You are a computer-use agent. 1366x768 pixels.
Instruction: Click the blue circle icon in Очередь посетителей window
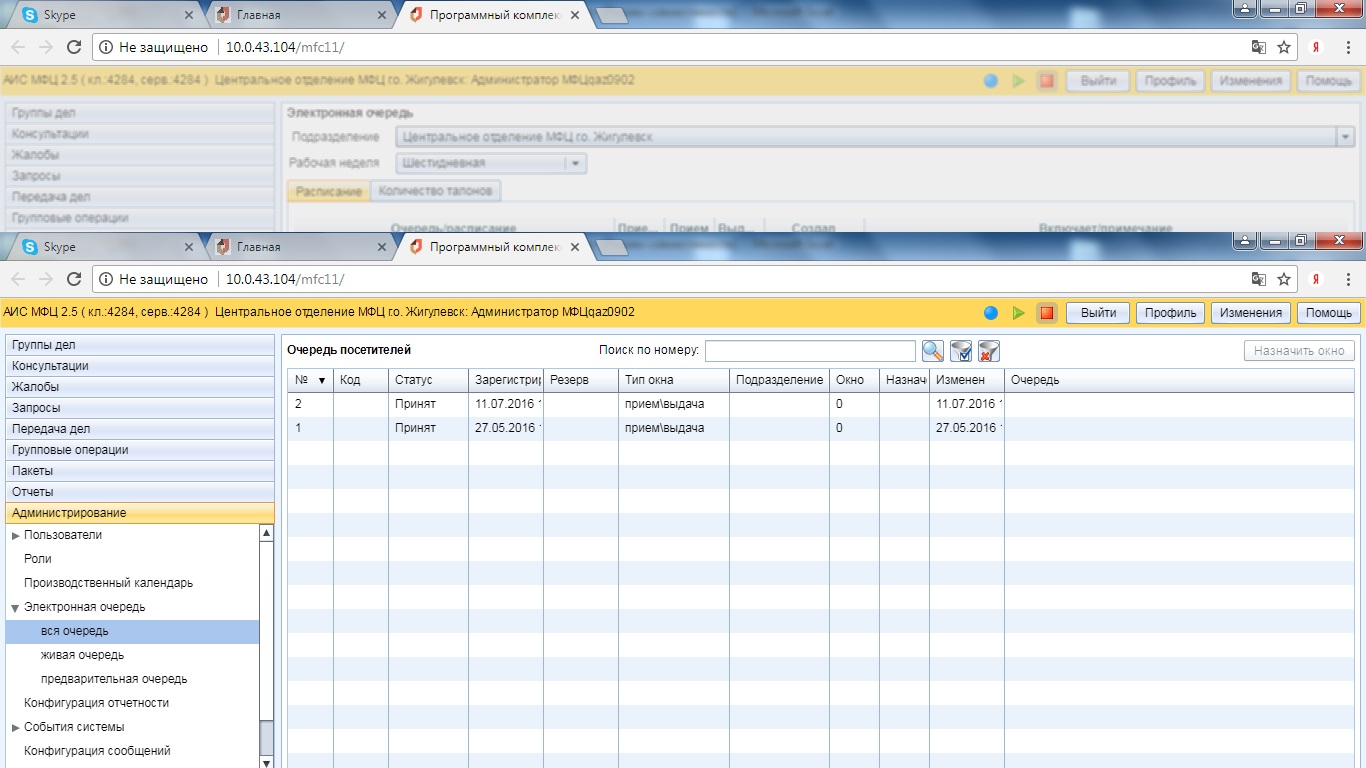click(991, 313)
